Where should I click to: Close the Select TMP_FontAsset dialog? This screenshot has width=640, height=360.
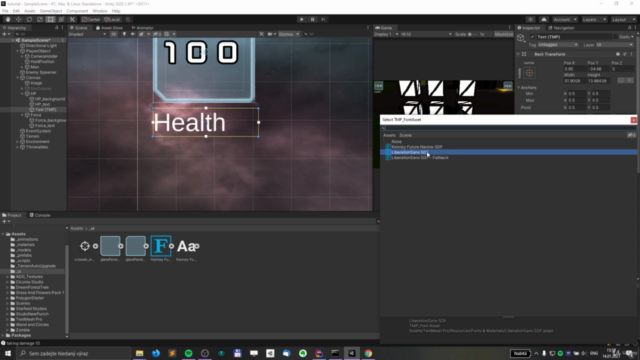point(633,120)
